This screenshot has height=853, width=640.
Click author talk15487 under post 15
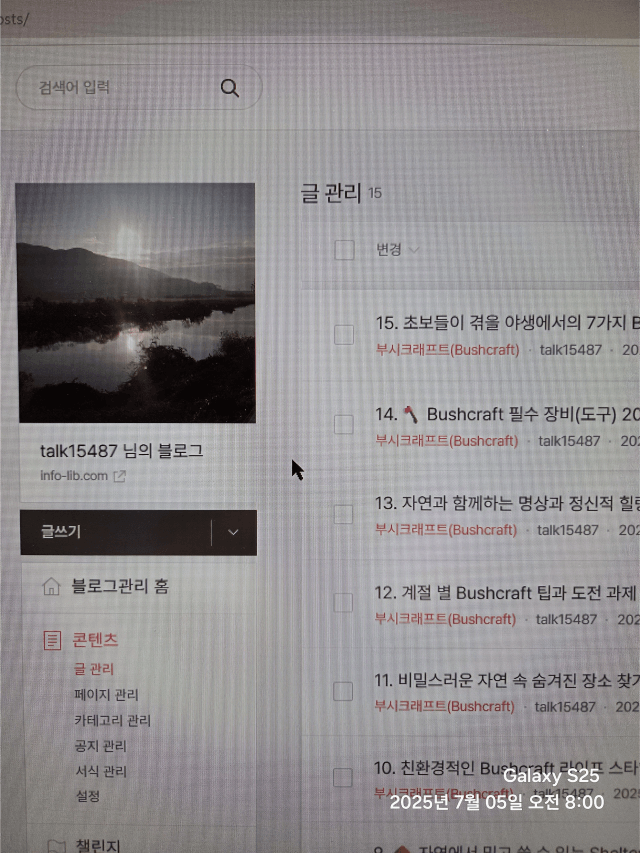(570, 350)
